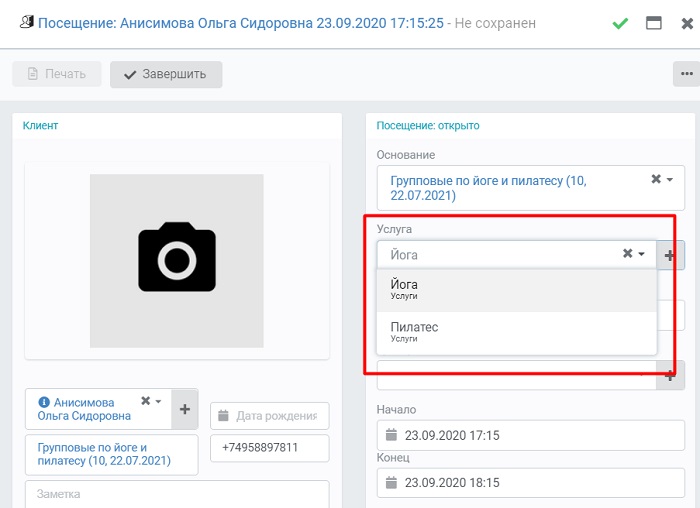Click the Не сохранен status text
This screenshot has height=508, width=700.
[x=495, y=23]
